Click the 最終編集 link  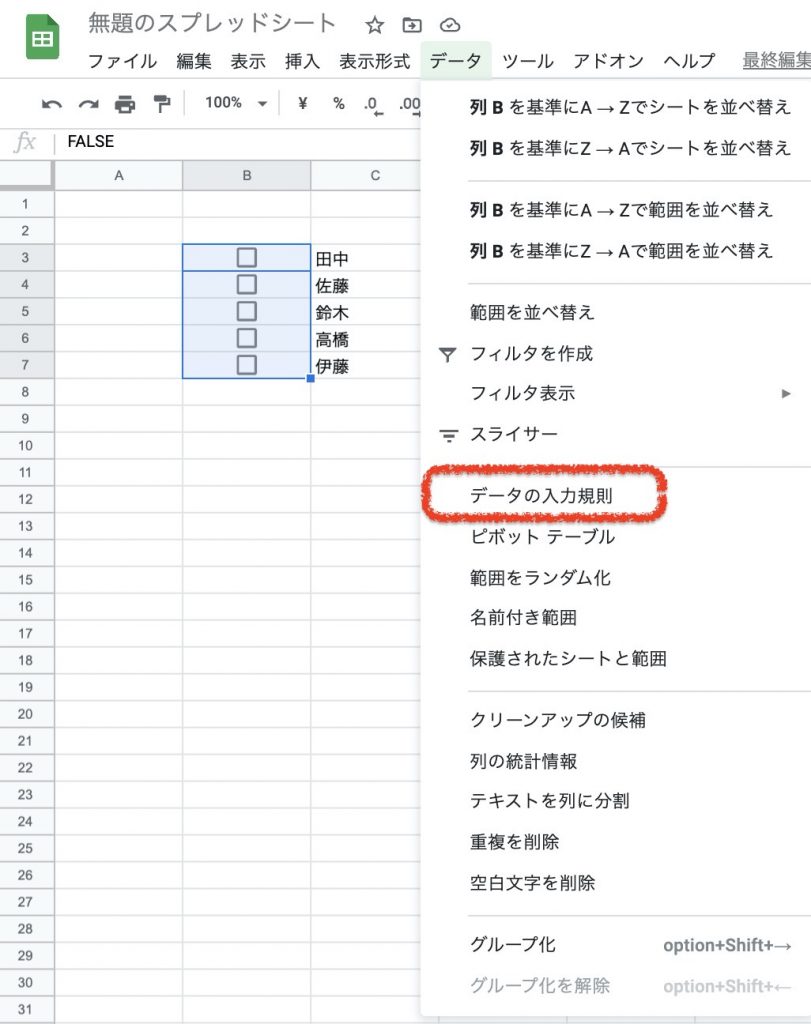point(775,61)
